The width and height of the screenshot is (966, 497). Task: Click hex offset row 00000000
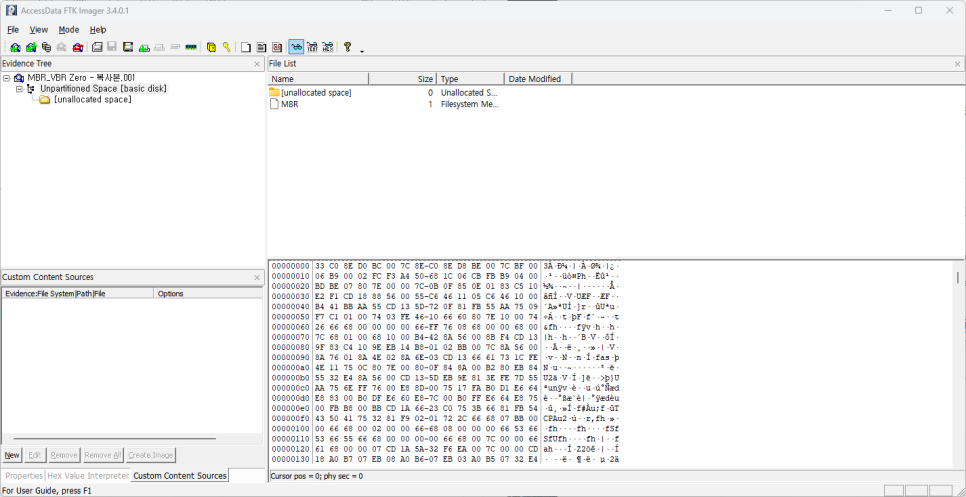coord(447,266)
